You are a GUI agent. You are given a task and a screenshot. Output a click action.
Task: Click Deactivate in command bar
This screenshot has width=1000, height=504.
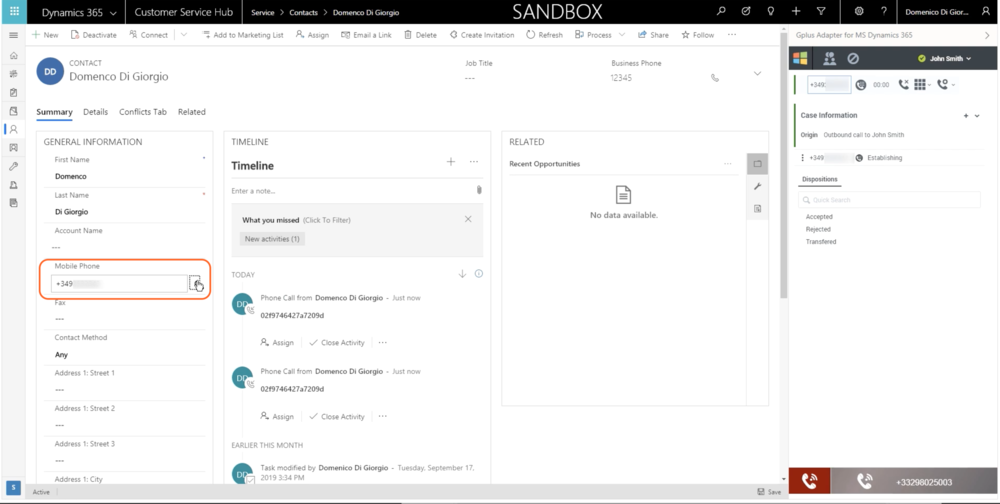coord(94,35)
